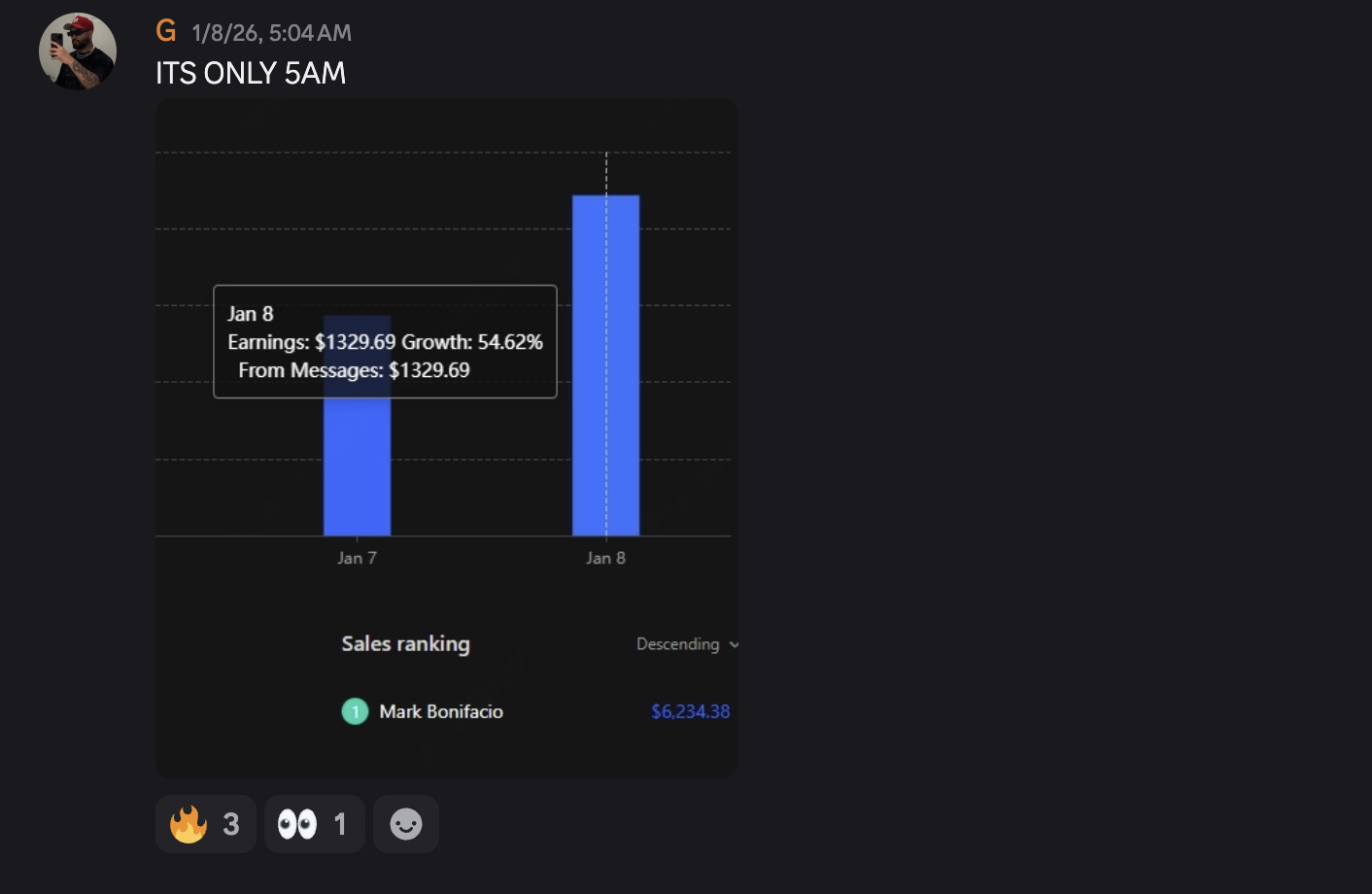Click the chevron next to Descending
1372x894 pixels.
click(x=734, y=644)
